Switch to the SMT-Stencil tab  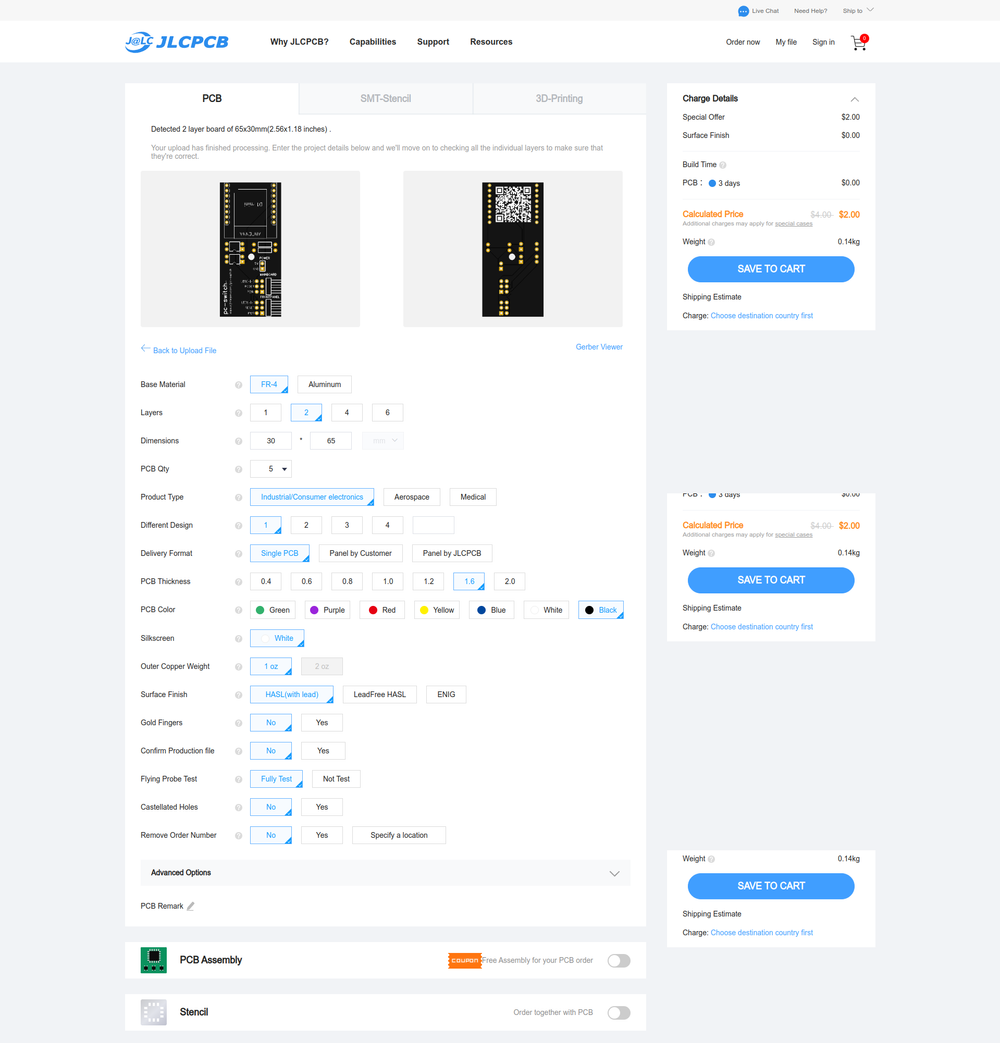coord(385,99)
